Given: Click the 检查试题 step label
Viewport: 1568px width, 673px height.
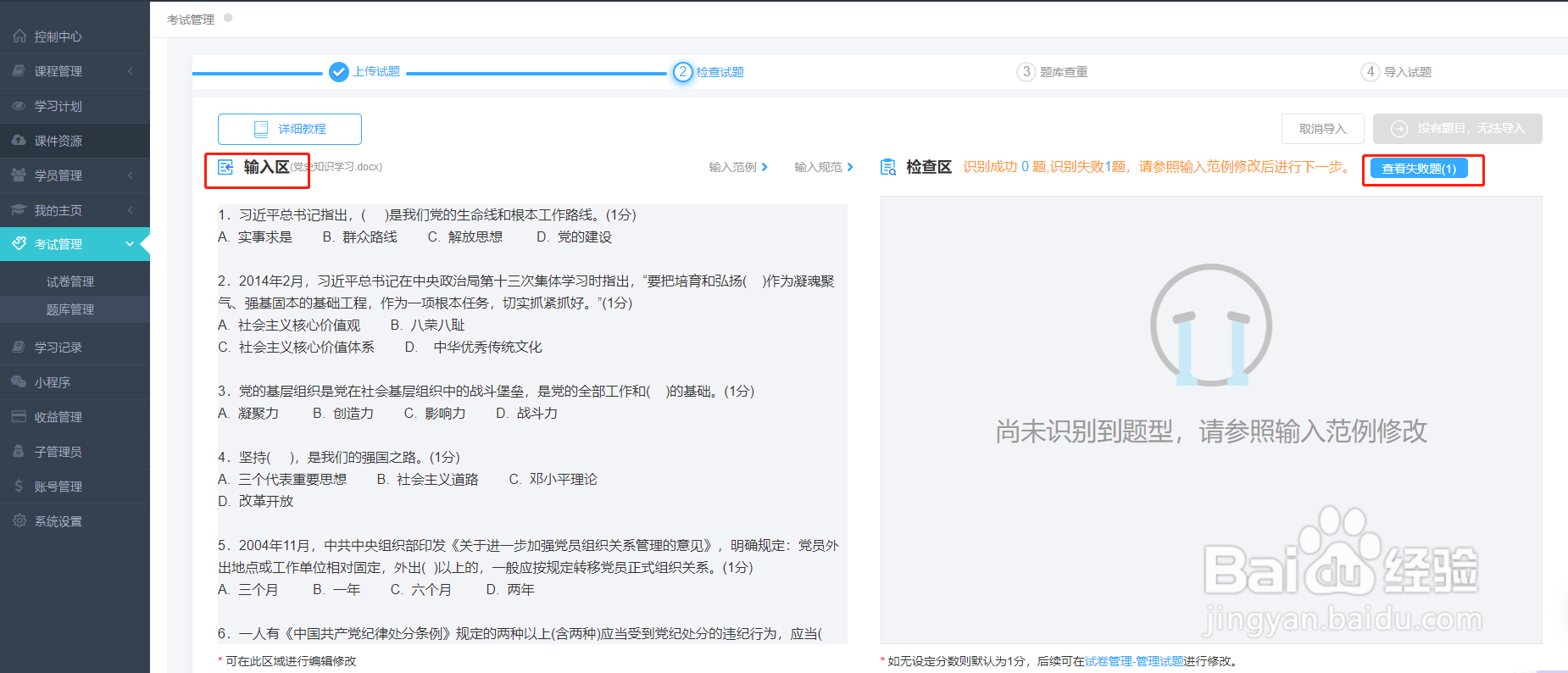Looking at the screenshot, I should coord(720,72).
